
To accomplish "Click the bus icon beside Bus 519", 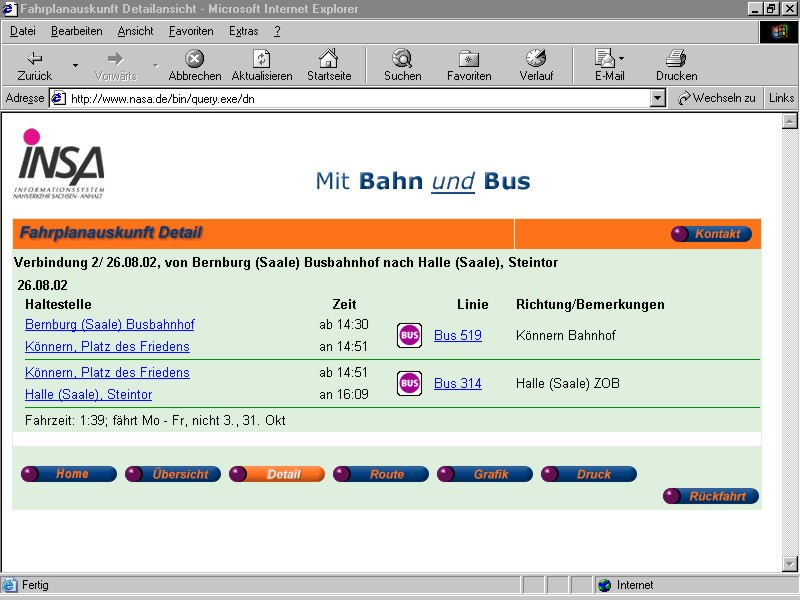I will (x=409, y=335).
